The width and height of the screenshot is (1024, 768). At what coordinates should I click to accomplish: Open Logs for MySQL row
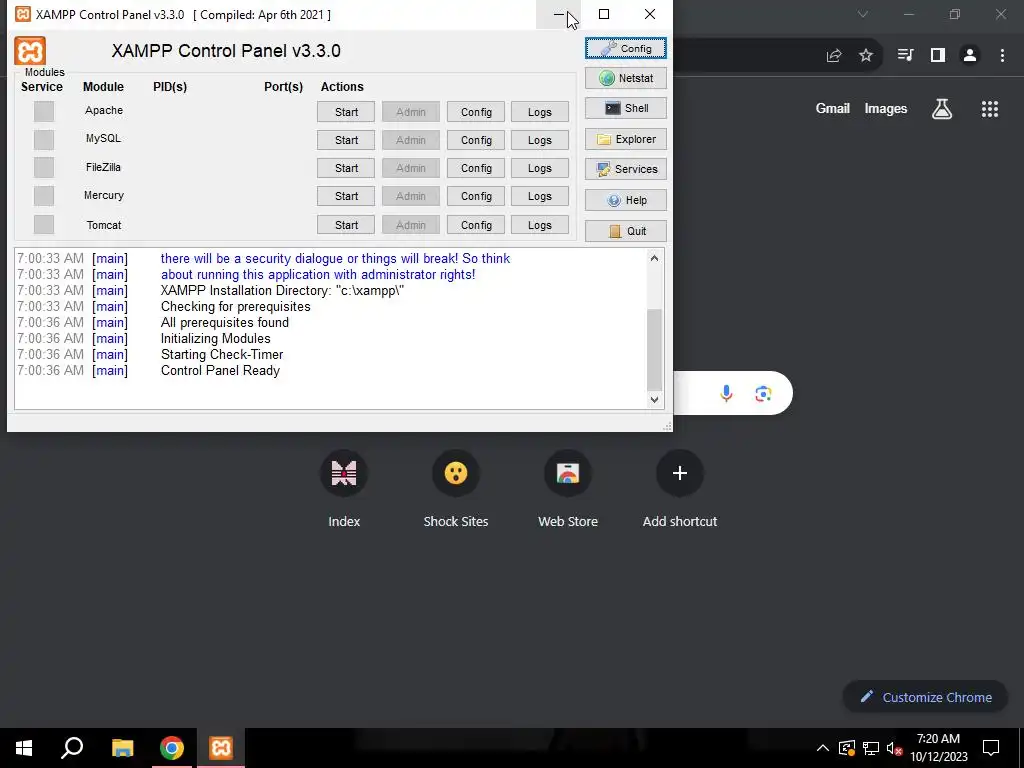coord(539,140)
